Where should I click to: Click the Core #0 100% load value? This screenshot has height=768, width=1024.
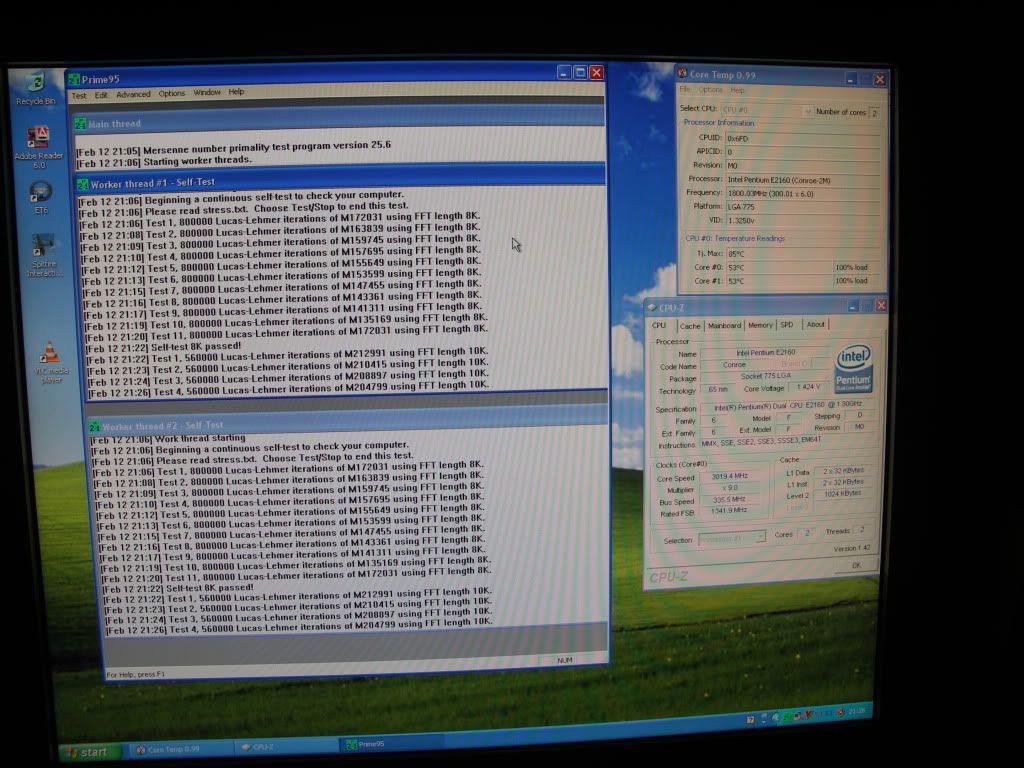(x=857, y=267)
